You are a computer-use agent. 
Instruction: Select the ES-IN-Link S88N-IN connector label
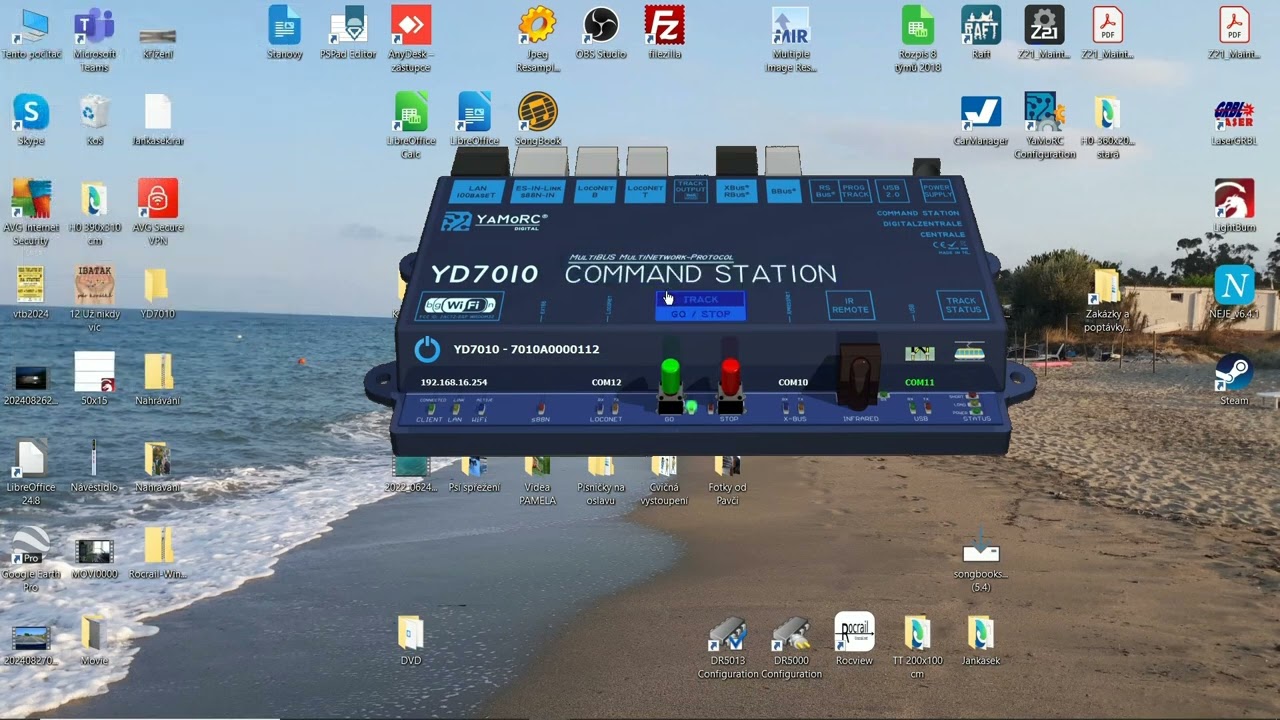538,192
